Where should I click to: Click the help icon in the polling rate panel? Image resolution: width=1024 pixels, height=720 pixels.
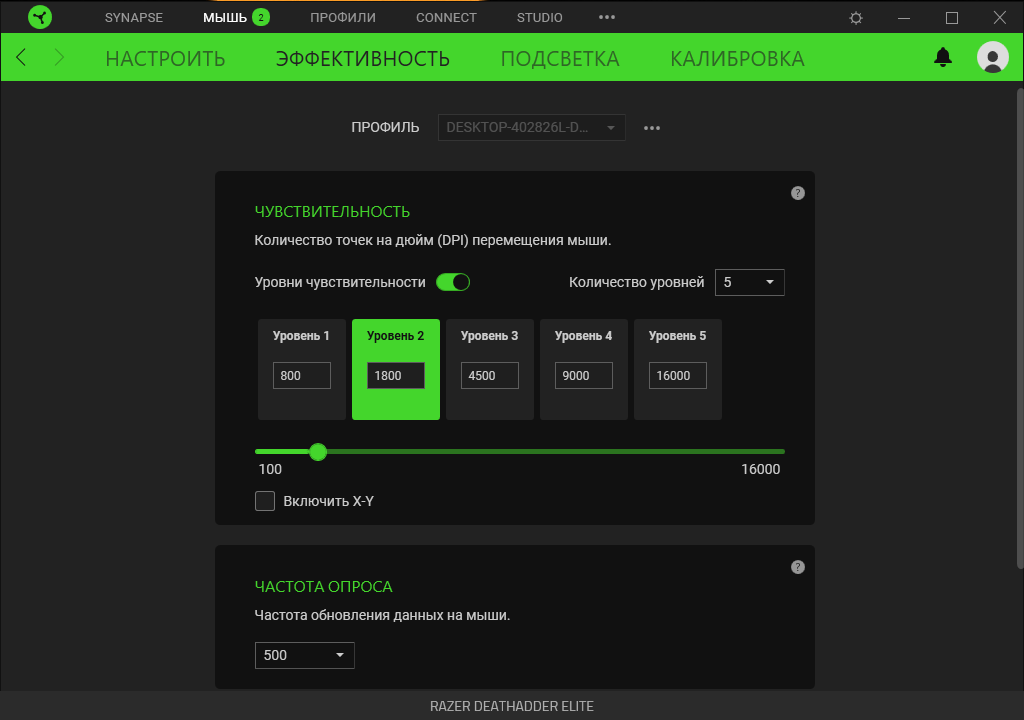tap(797, 566)
